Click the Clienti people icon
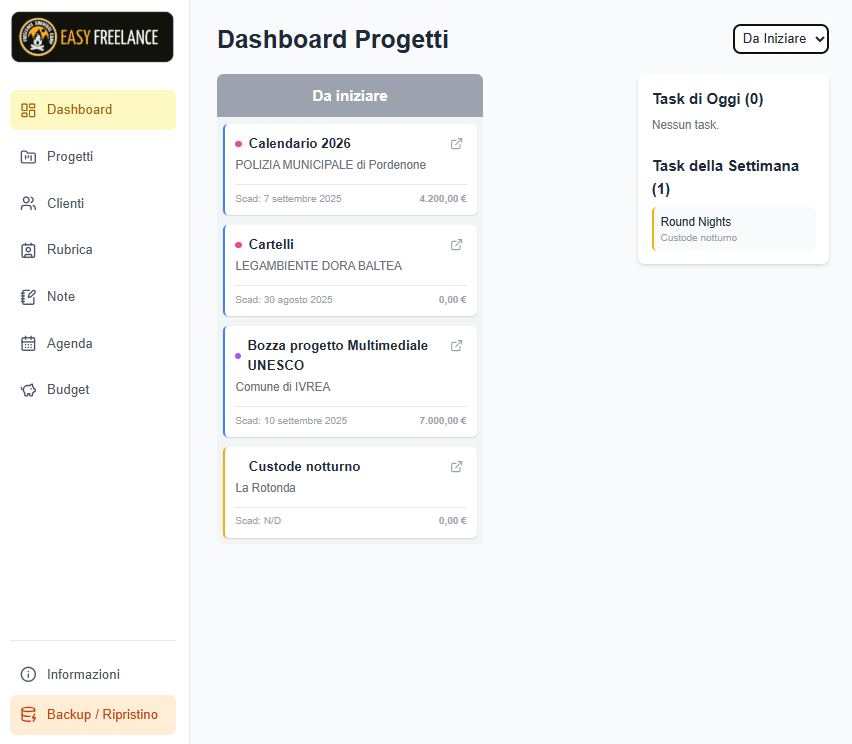This screenshot has height=744, width=852. [x=28, y=203]
